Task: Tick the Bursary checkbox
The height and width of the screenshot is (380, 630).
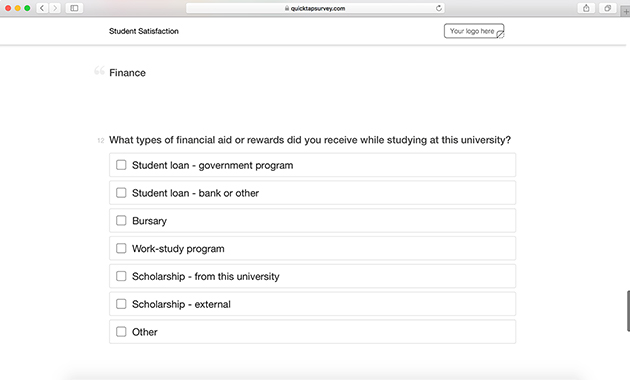Action: point(121,221)
